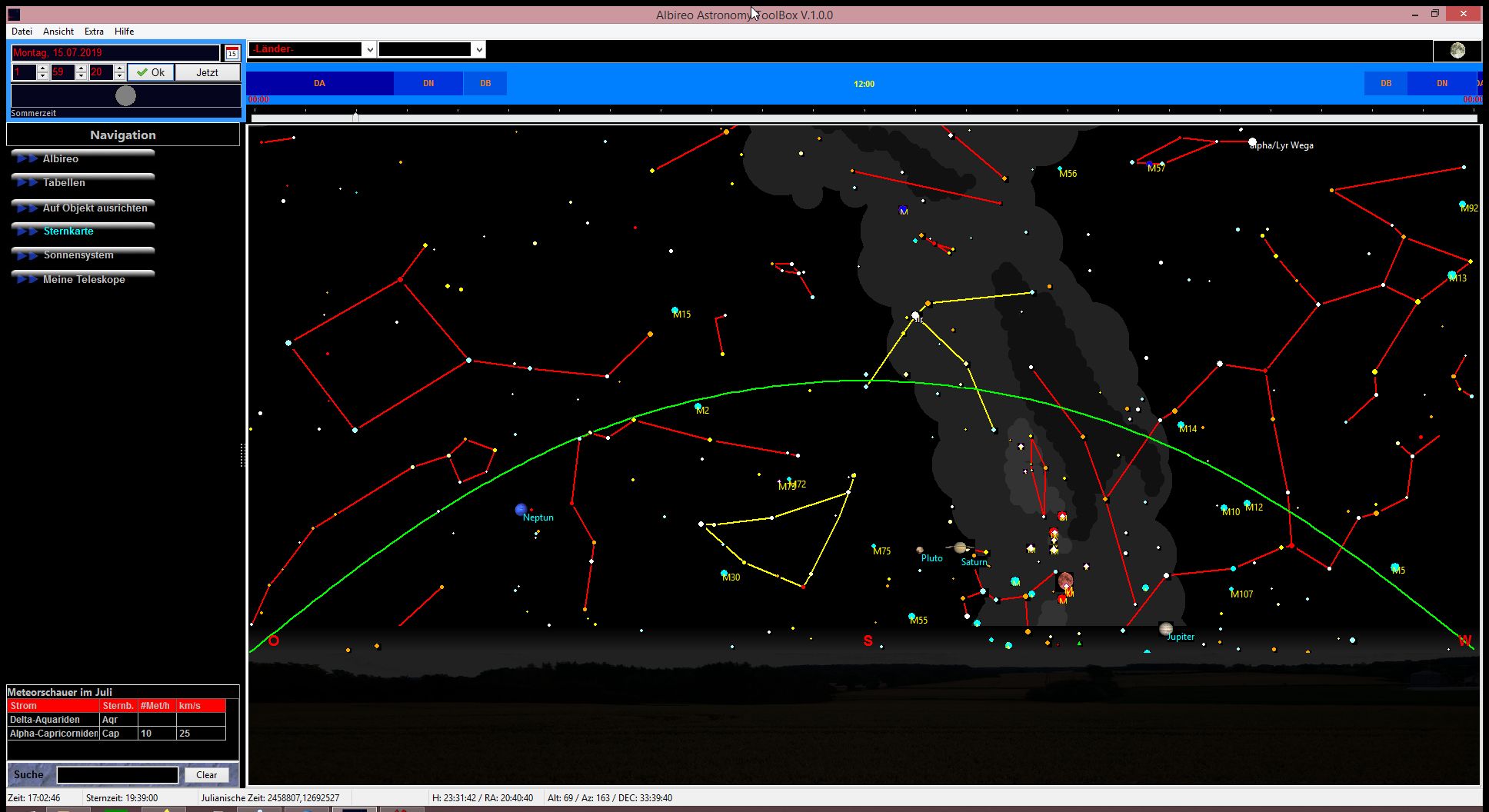Open the Ansicht menu
The width and height of the screenshot is (1489, 812).
[58, 32]
